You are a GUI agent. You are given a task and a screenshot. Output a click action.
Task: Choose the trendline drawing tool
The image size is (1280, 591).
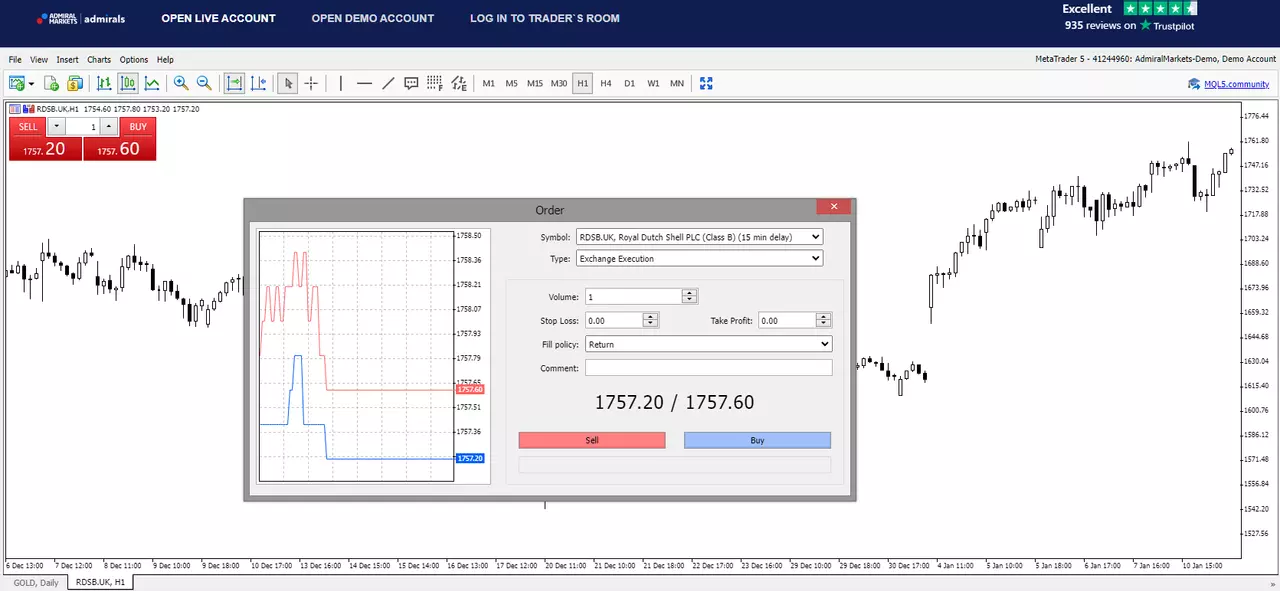[388, 84]
